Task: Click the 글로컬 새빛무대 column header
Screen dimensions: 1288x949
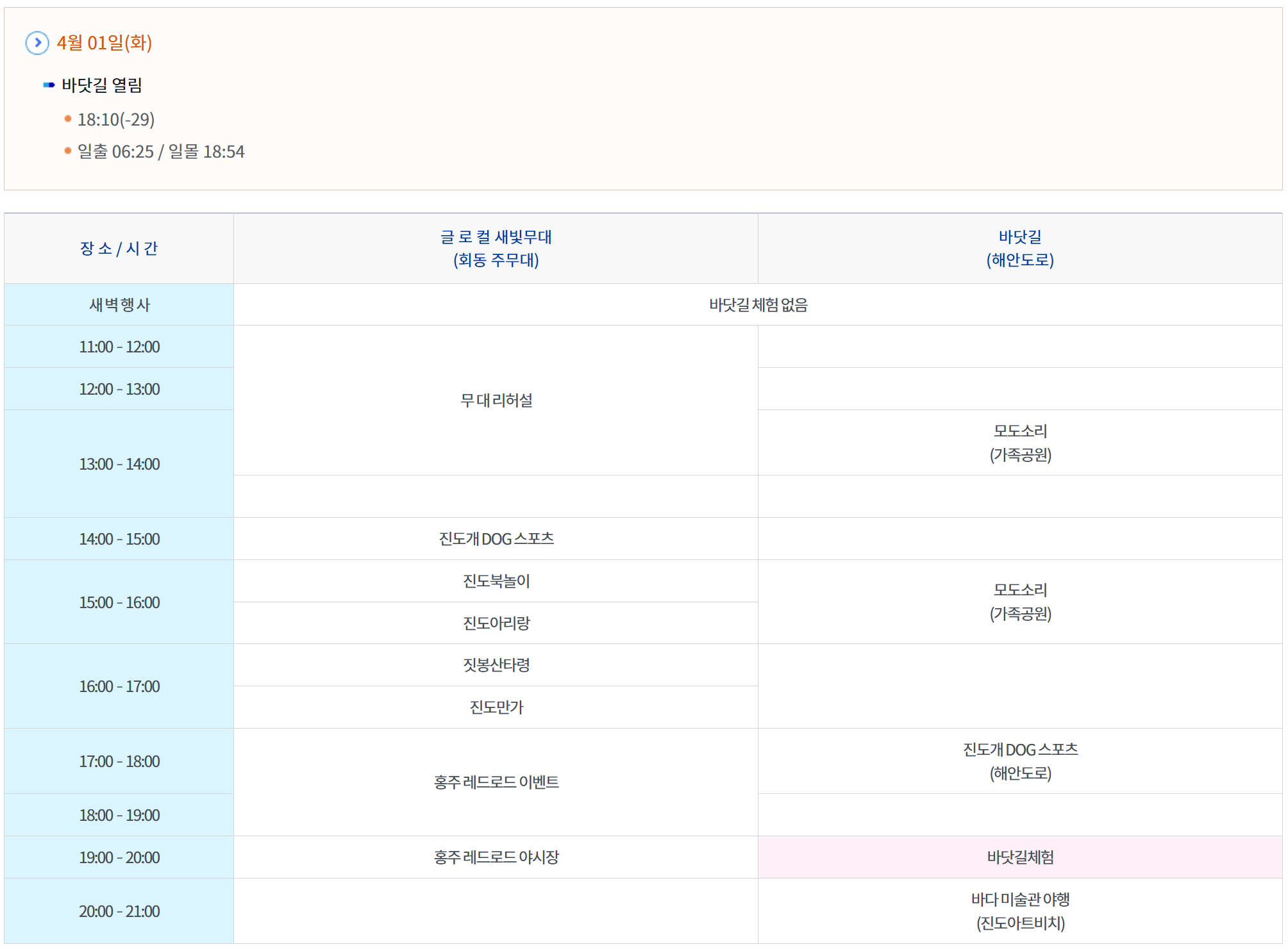Action: coord(496,249)
